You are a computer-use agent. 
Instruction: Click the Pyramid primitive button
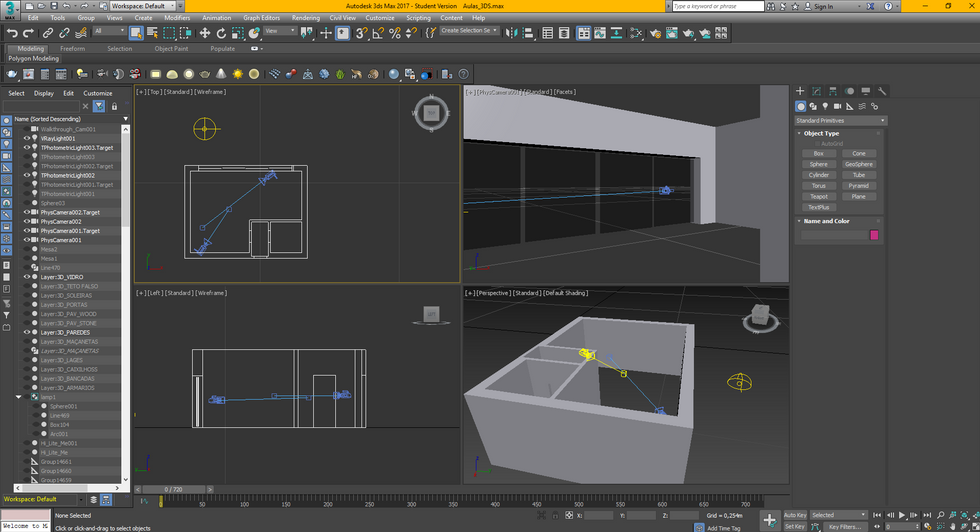(x=859, y=186)
